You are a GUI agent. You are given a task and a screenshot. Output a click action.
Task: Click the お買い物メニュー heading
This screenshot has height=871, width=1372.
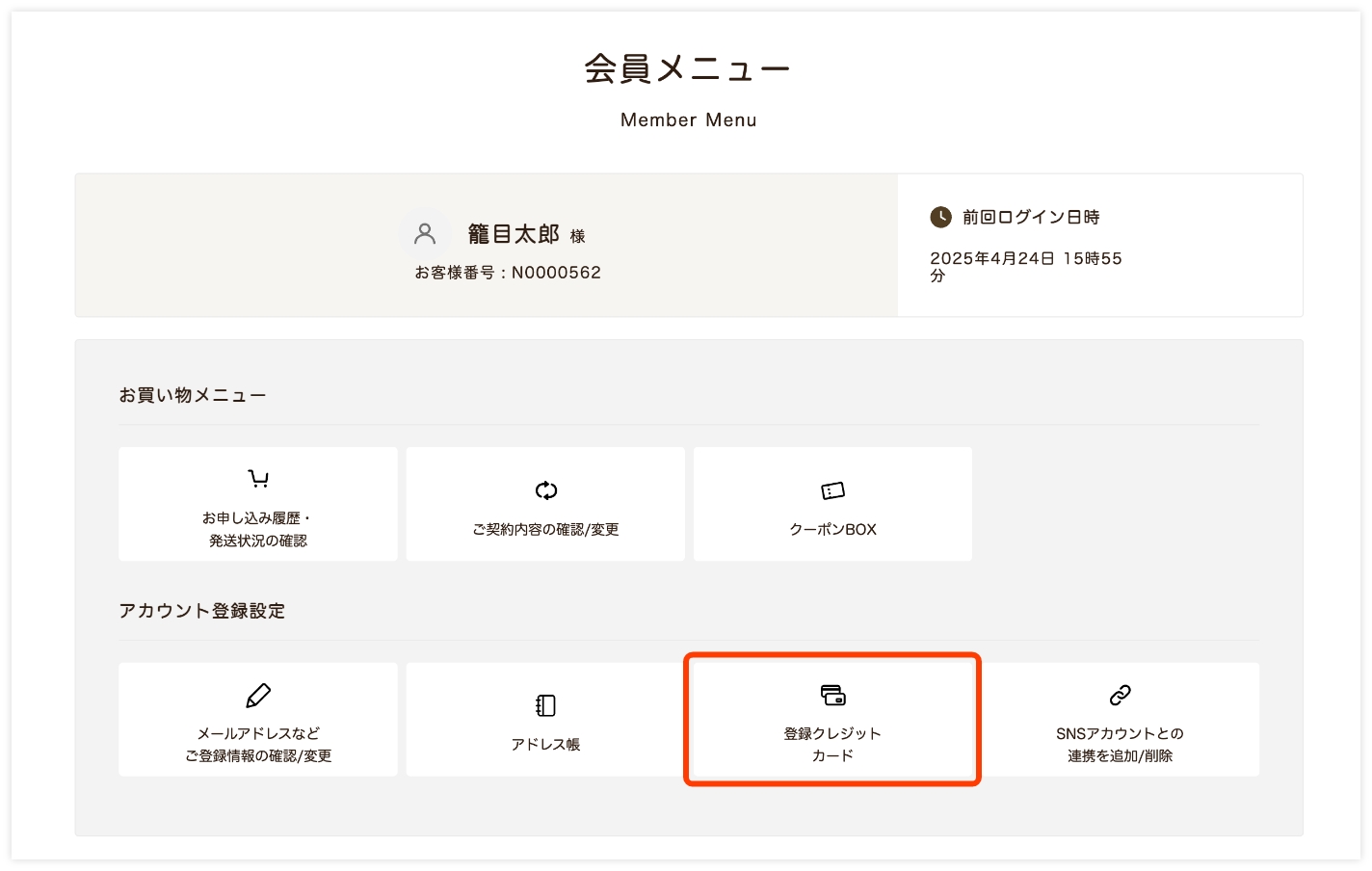coord(193,395)
